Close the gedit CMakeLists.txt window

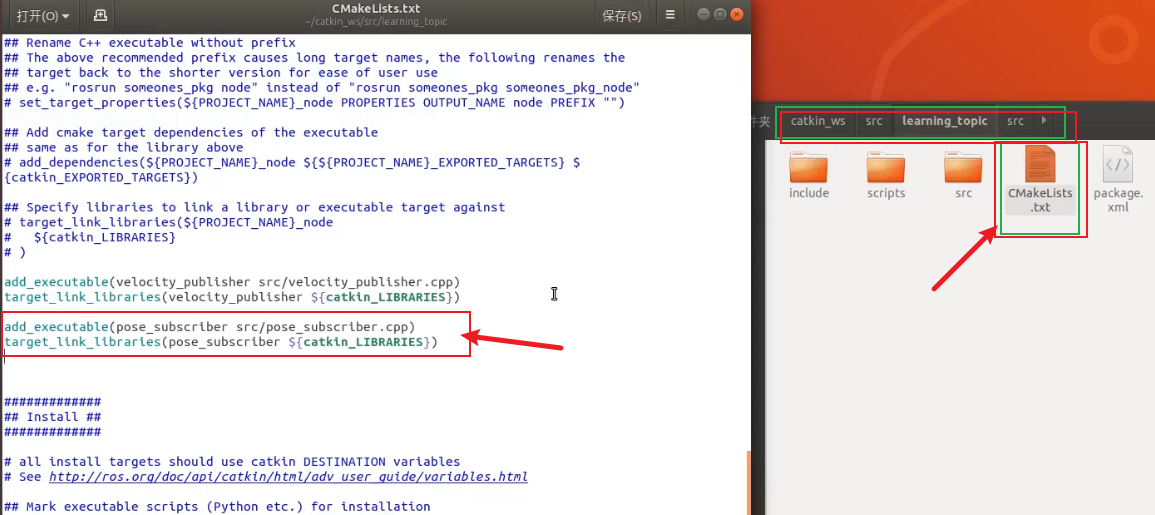(736, 14)
